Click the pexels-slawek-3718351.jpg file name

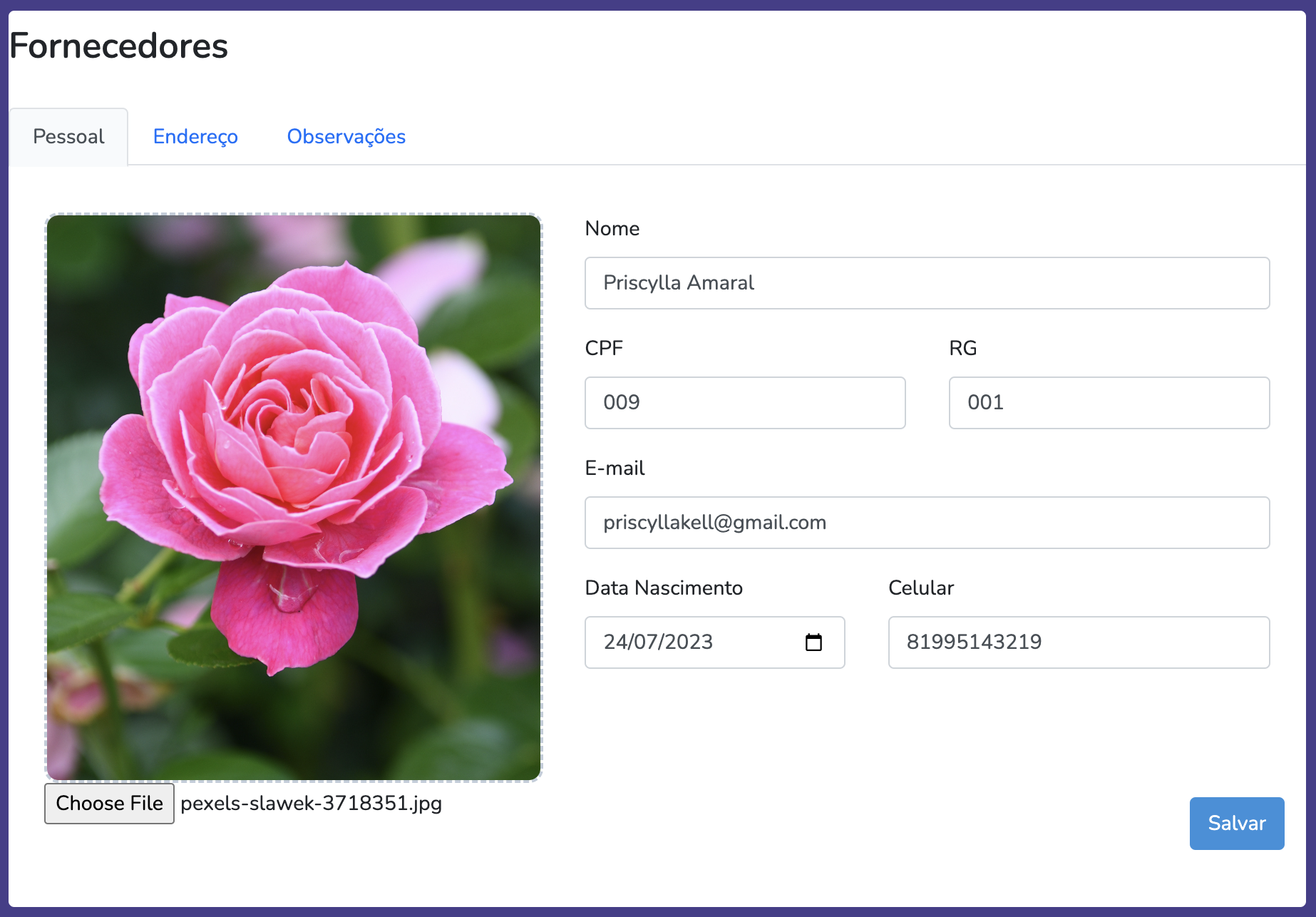311,804
